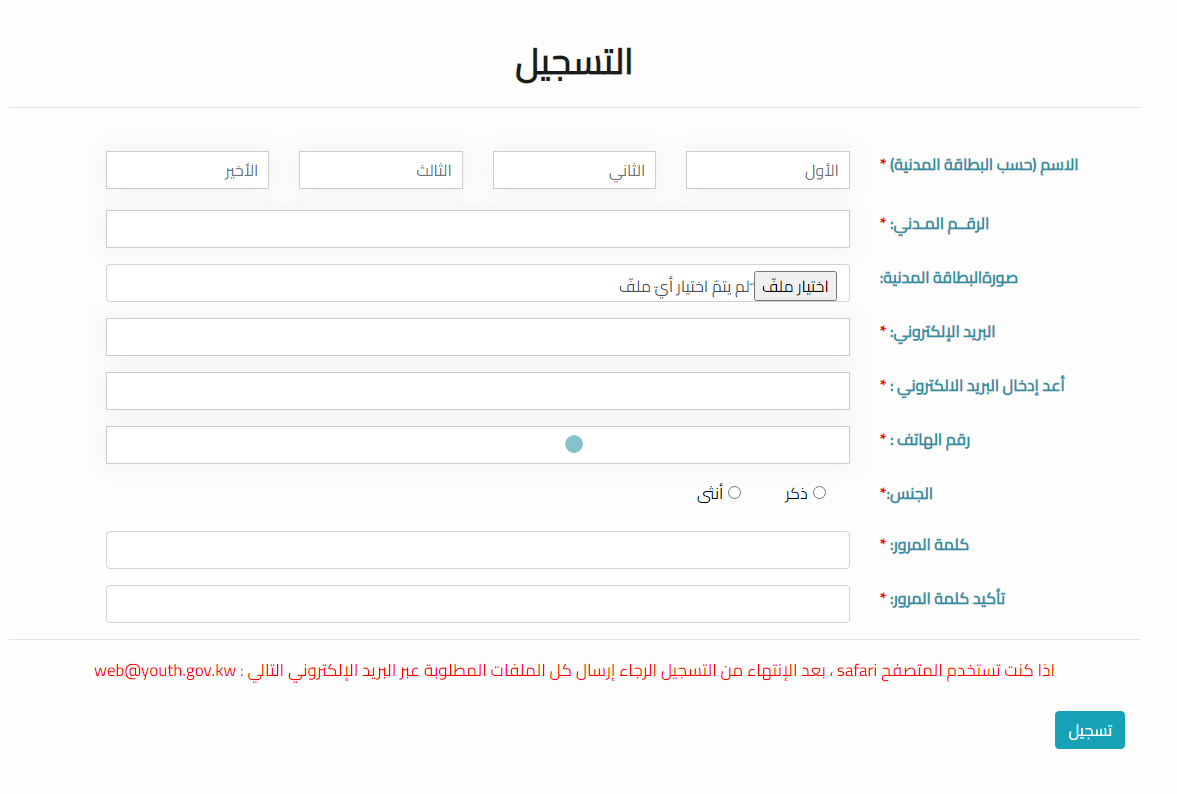Viewport: 1177px width, 794px height.
Task: Click the web@youth.gov.kw email address
Action: point(165,671)
